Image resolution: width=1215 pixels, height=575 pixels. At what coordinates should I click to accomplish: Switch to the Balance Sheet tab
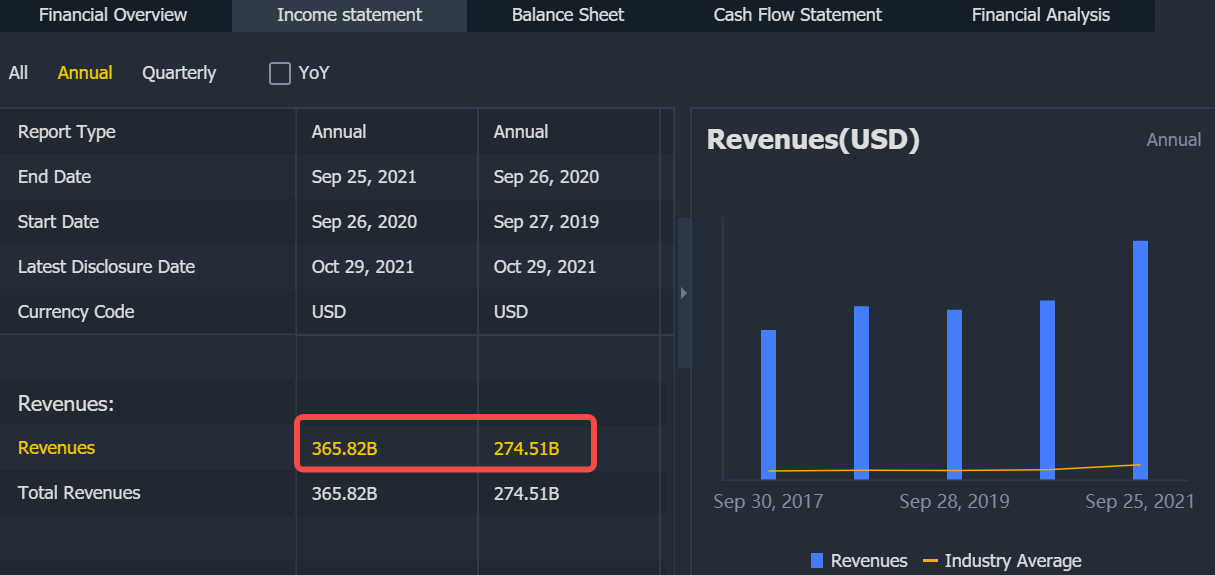point(567,15)
